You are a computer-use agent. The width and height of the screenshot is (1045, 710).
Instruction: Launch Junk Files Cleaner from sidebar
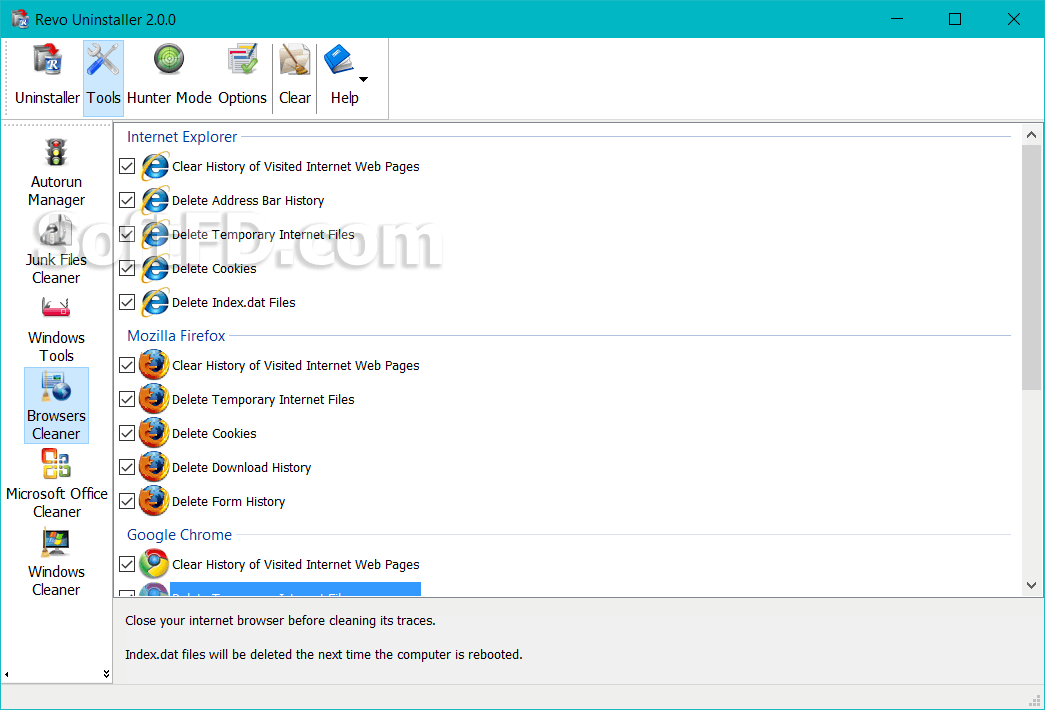57,251
